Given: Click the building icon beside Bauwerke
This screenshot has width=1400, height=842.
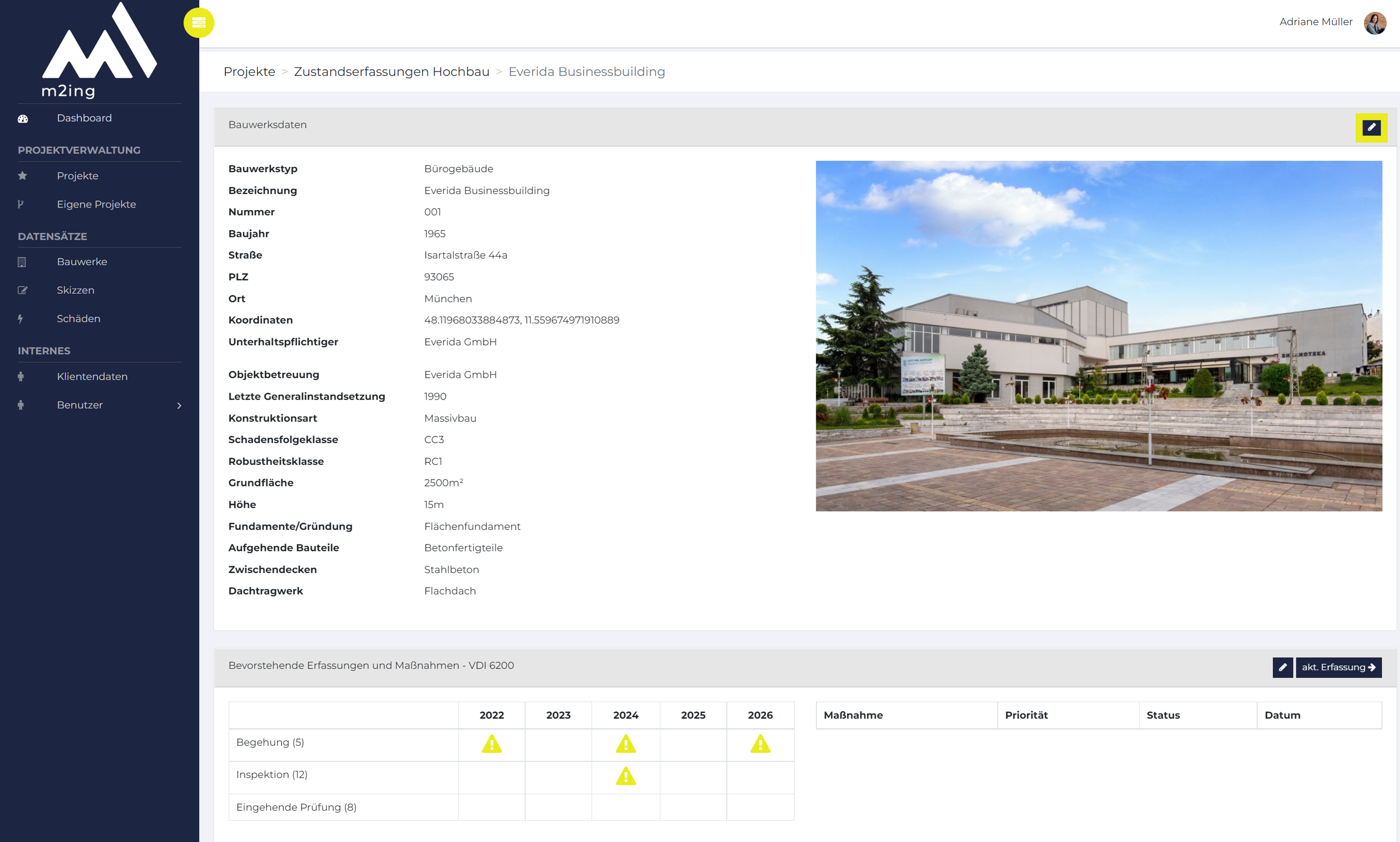Looking at the screenshot, I should [x=22, y=262].
